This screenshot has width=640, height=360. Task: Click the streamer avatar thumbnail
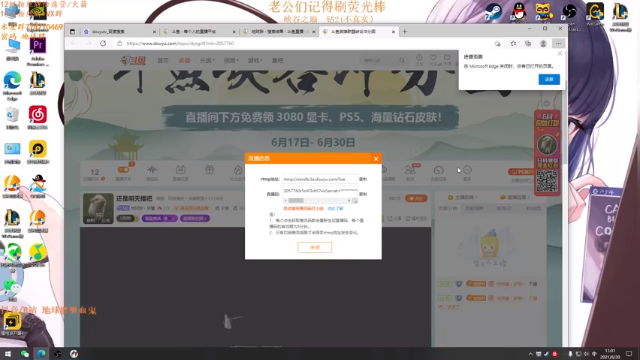click(x=98, y=209)
